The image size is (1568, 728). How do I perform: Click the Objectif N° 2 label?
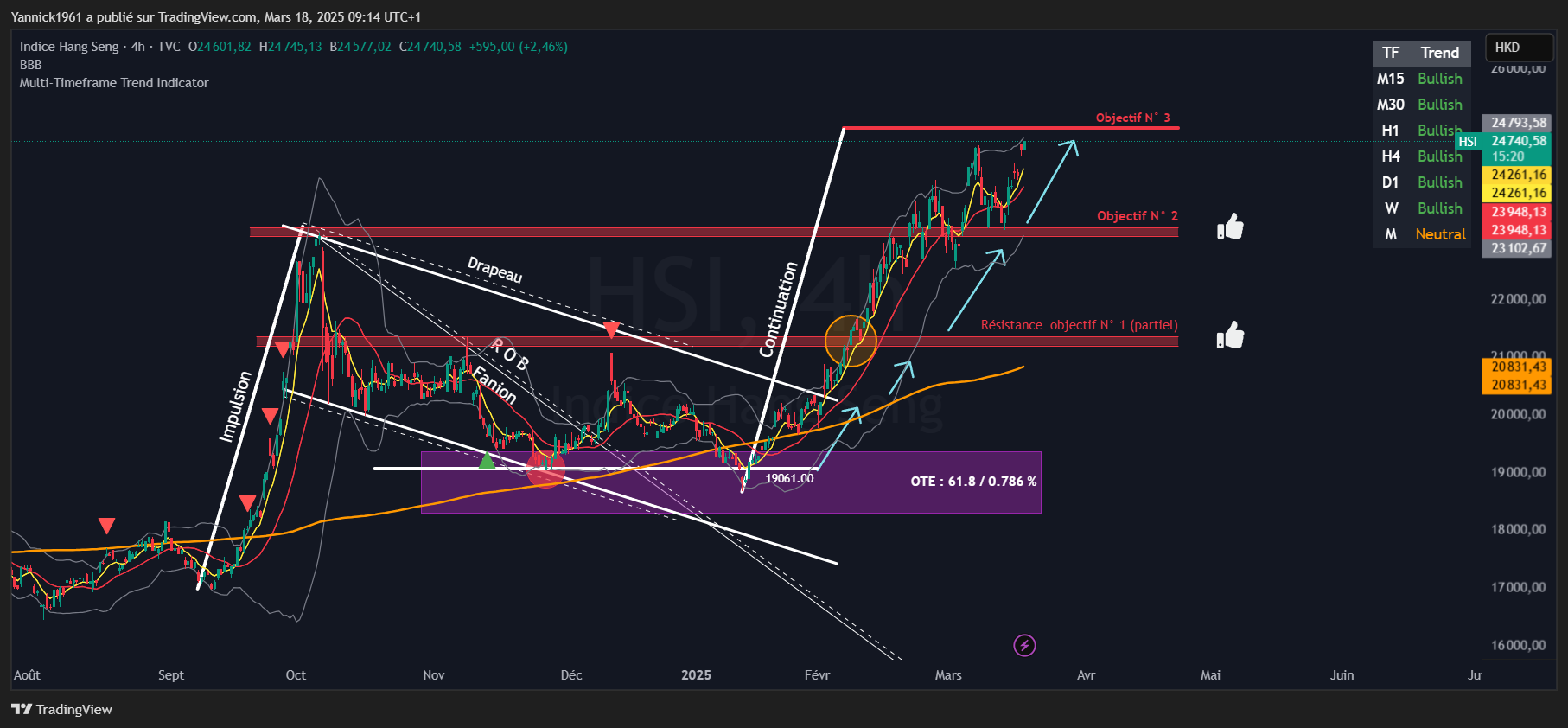pyautogui.click(x=1137, y=216)
